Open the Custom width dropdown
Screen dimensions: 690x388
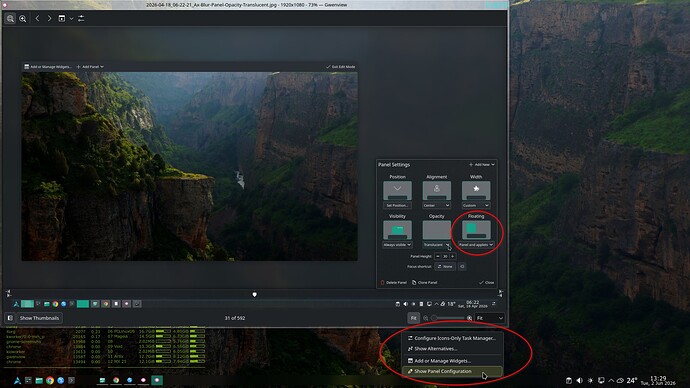coord(476,205)
